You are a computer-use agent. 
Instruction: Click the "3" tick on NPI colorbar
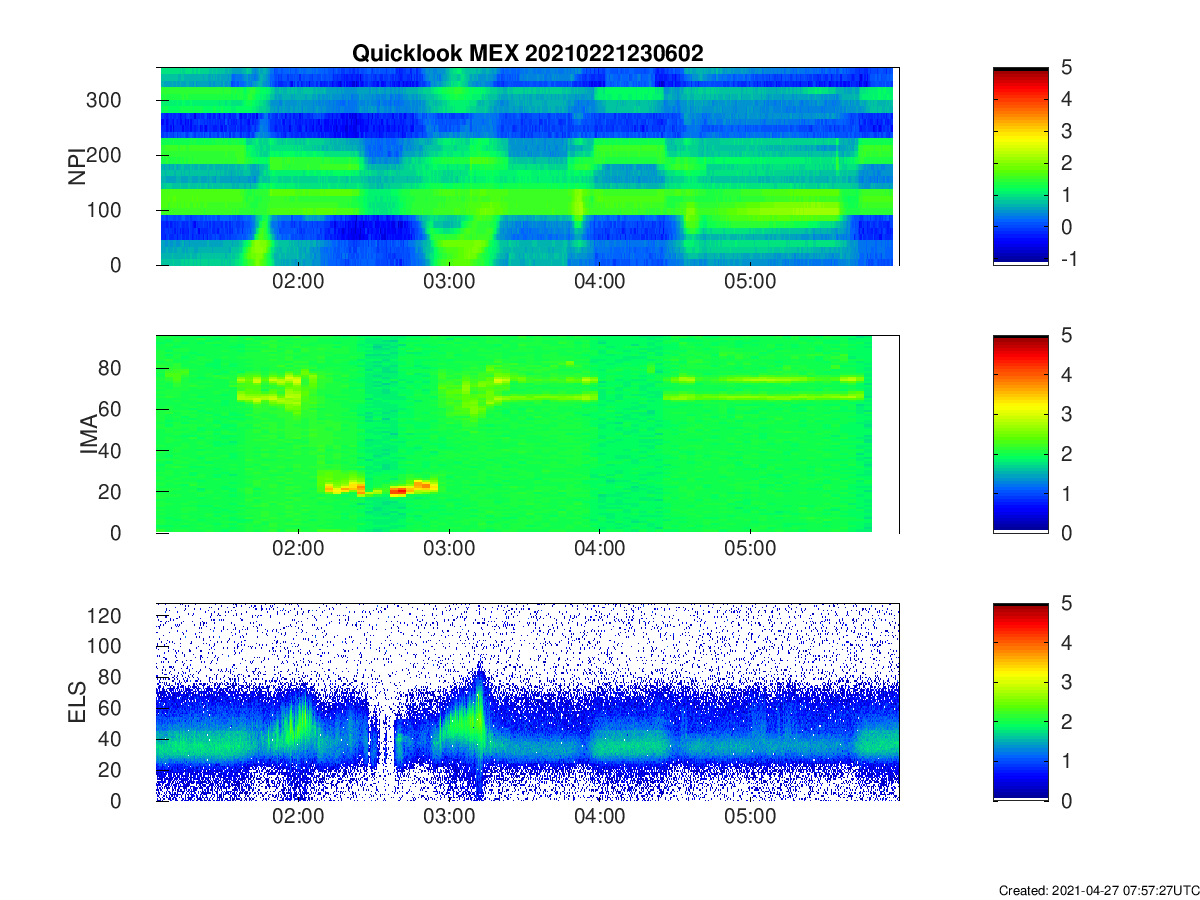(1065, 131)
